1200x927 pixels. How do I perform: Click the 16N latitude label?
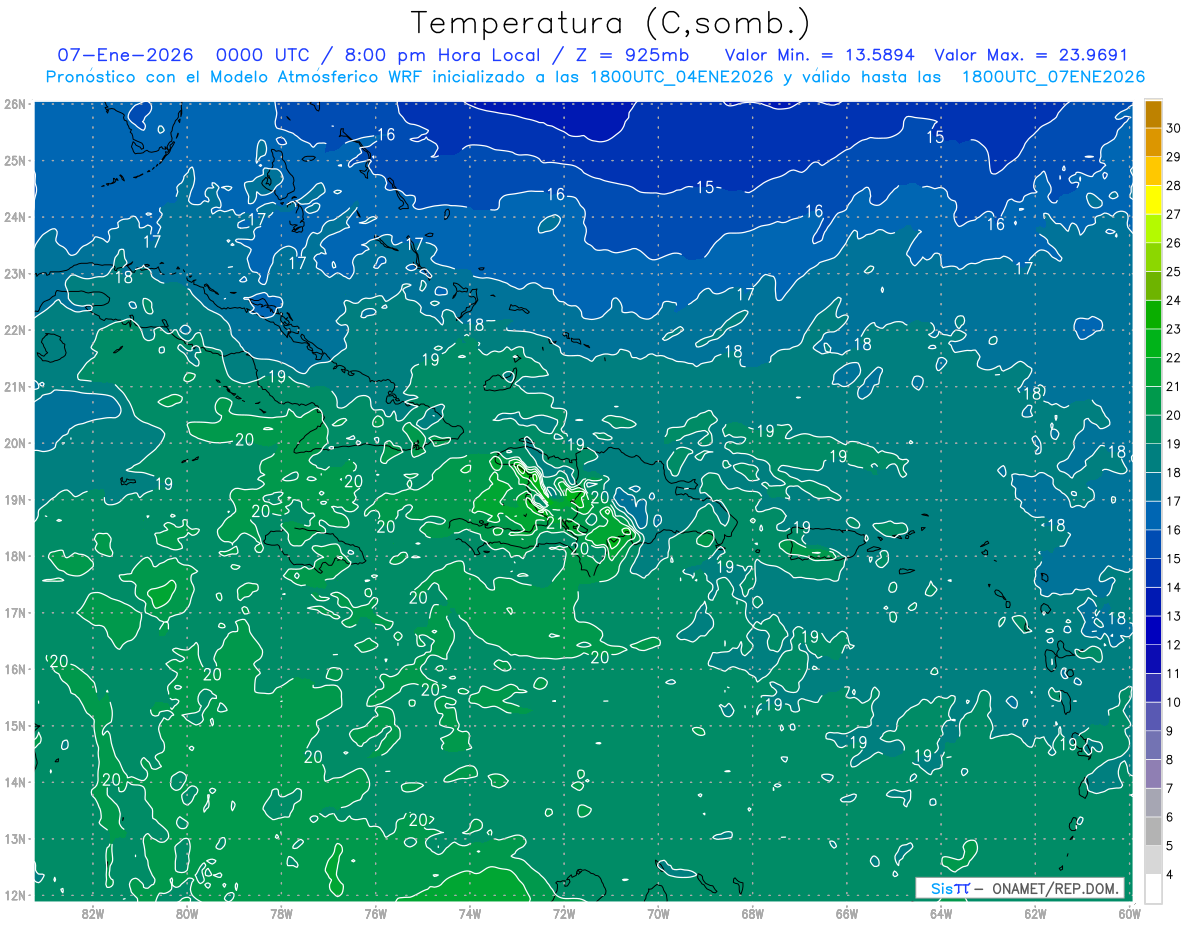pyautogui.click(x=15, y=669)
